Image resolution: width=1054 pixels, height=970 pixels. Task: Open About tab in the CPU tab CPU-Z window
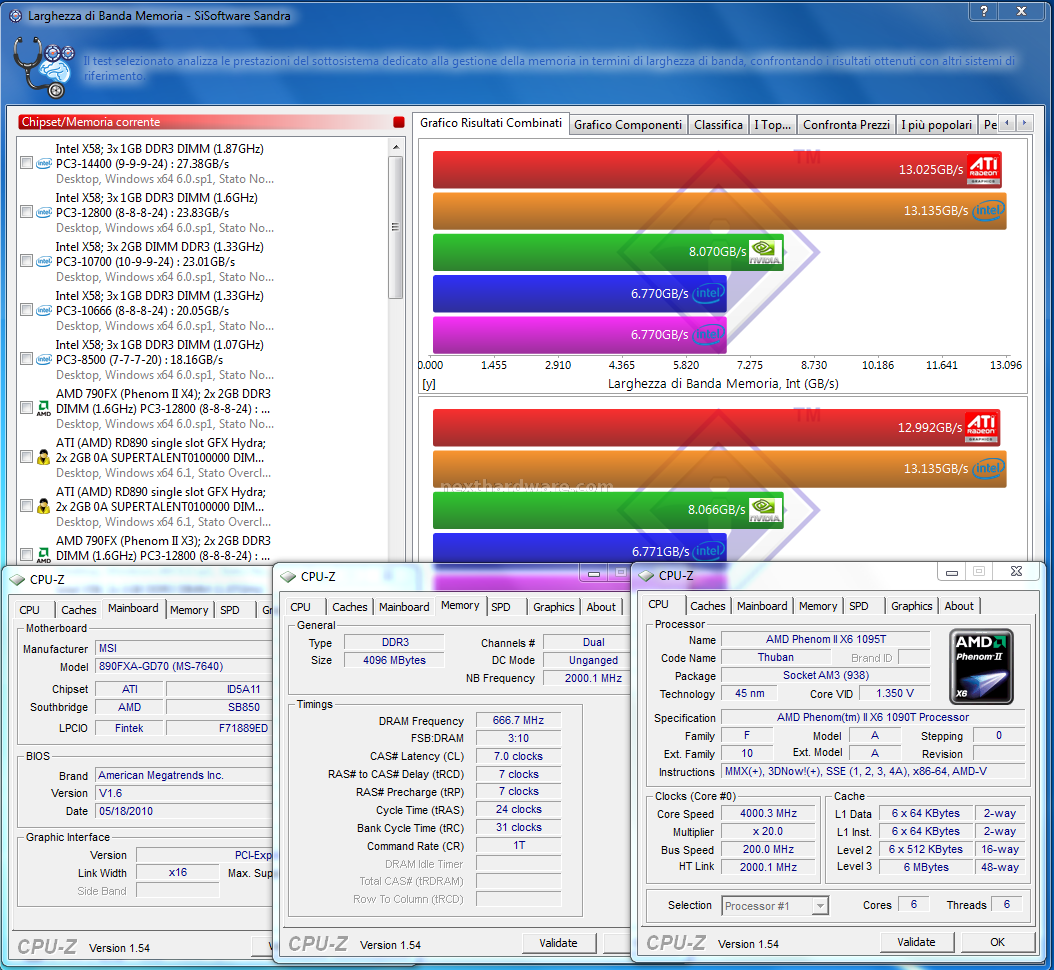tap(959, 606)
